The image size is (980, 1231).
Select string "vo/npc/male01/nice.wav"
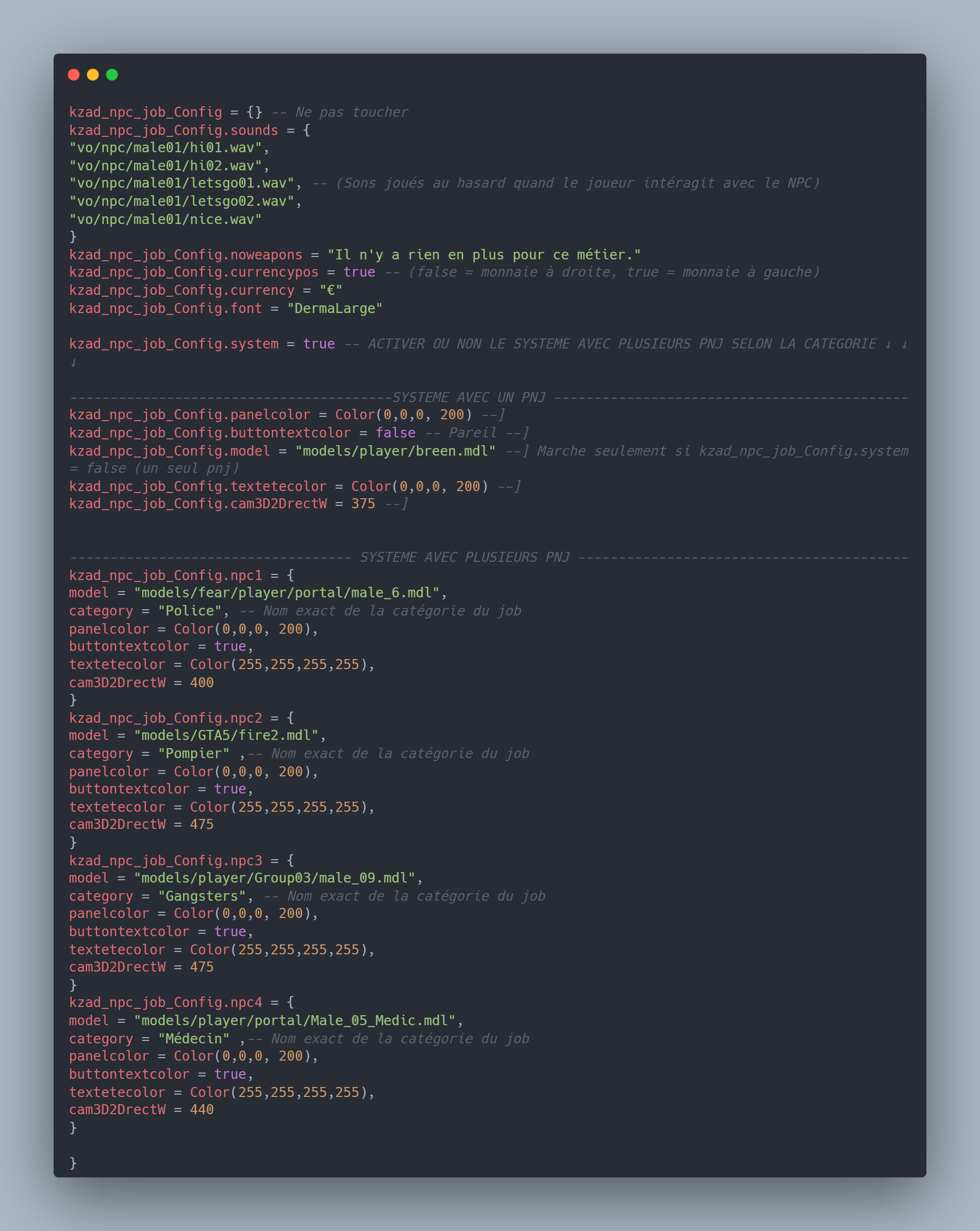coord(166,219)
